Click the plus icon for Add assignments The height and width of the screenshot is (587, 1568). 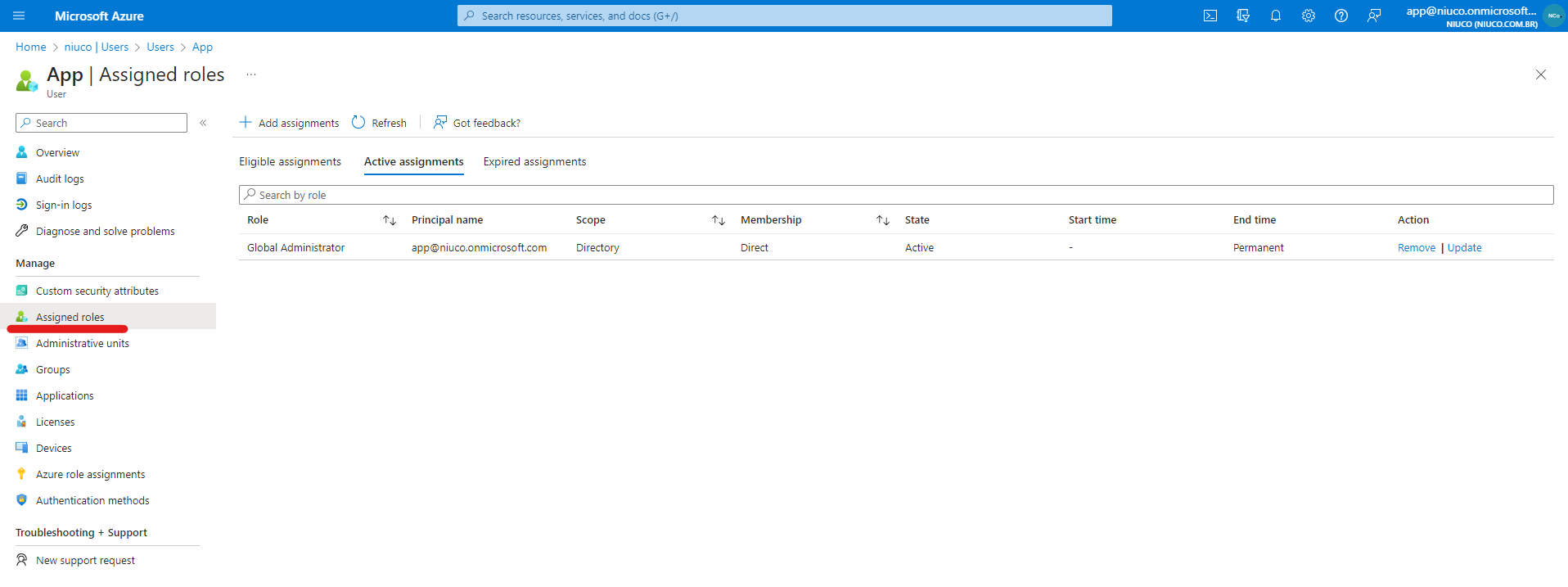tap(246, 122)
